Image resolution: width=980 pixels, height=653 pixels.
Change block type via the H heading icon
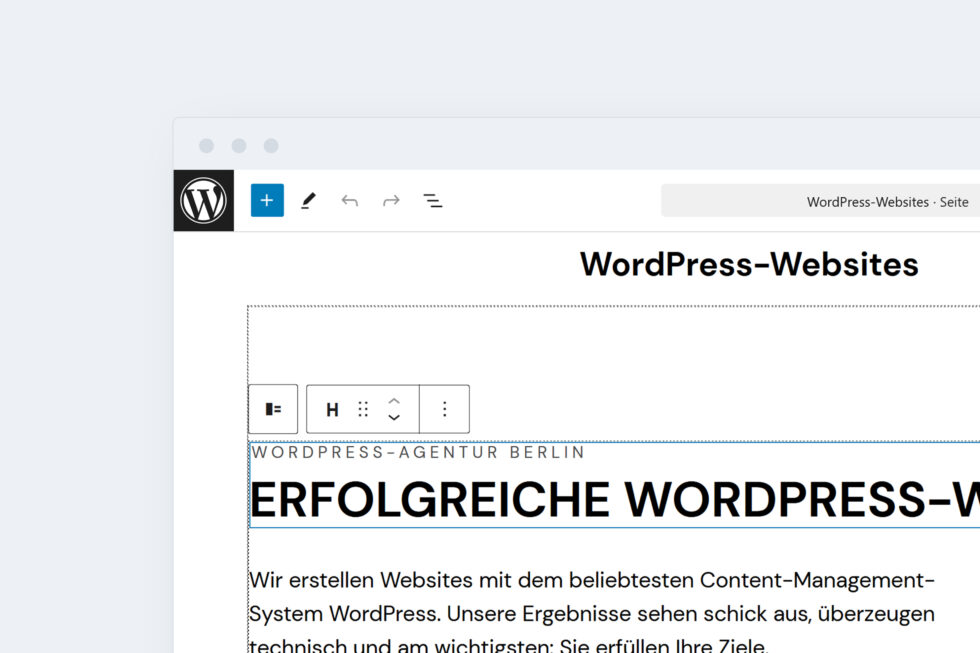pos(332,410)
